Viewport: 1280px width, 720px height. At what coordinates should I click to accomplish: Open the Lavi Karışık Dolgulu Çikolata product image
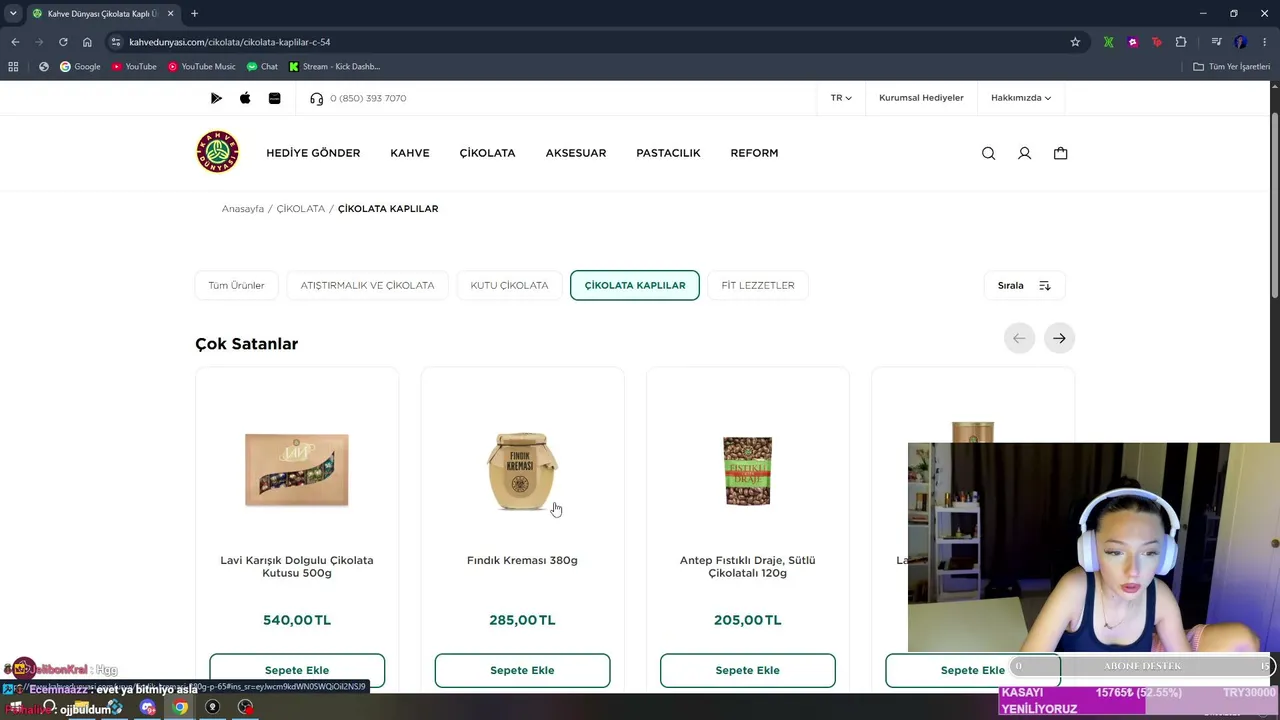297,470
